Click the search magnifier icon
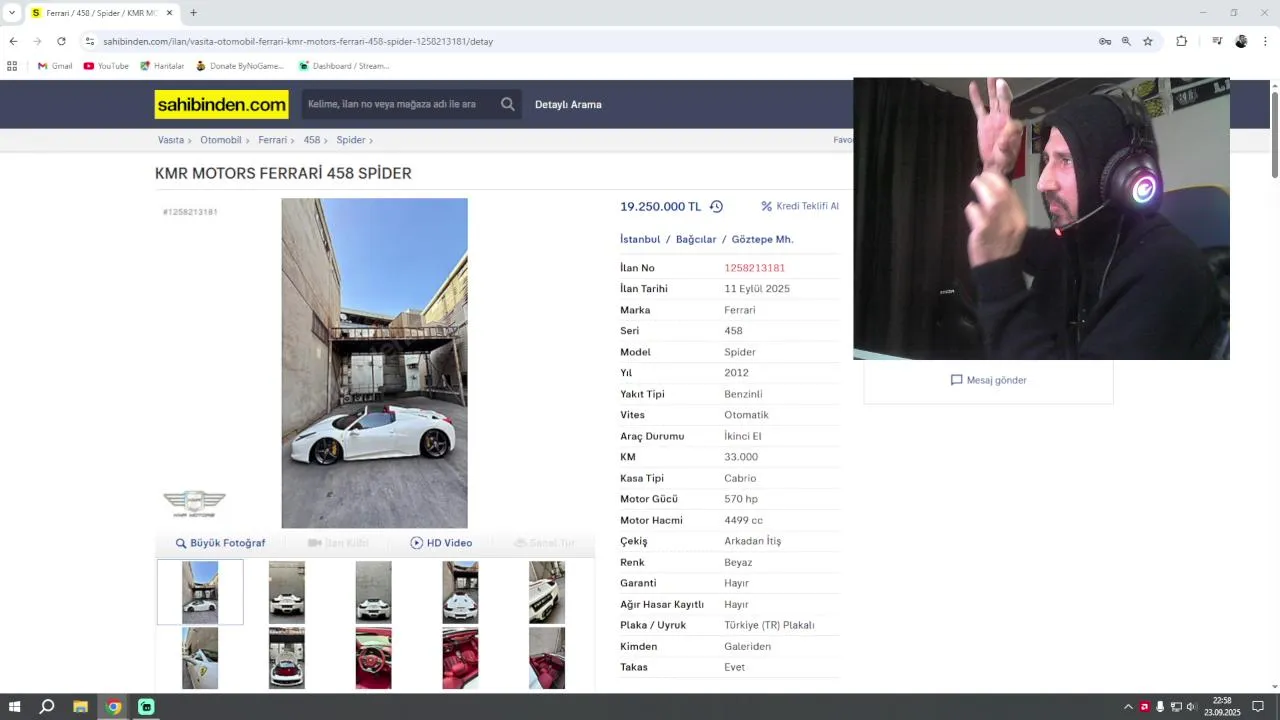Viewport: 1280px width, 720px height. pyautogui.click(x=508, y=104)
